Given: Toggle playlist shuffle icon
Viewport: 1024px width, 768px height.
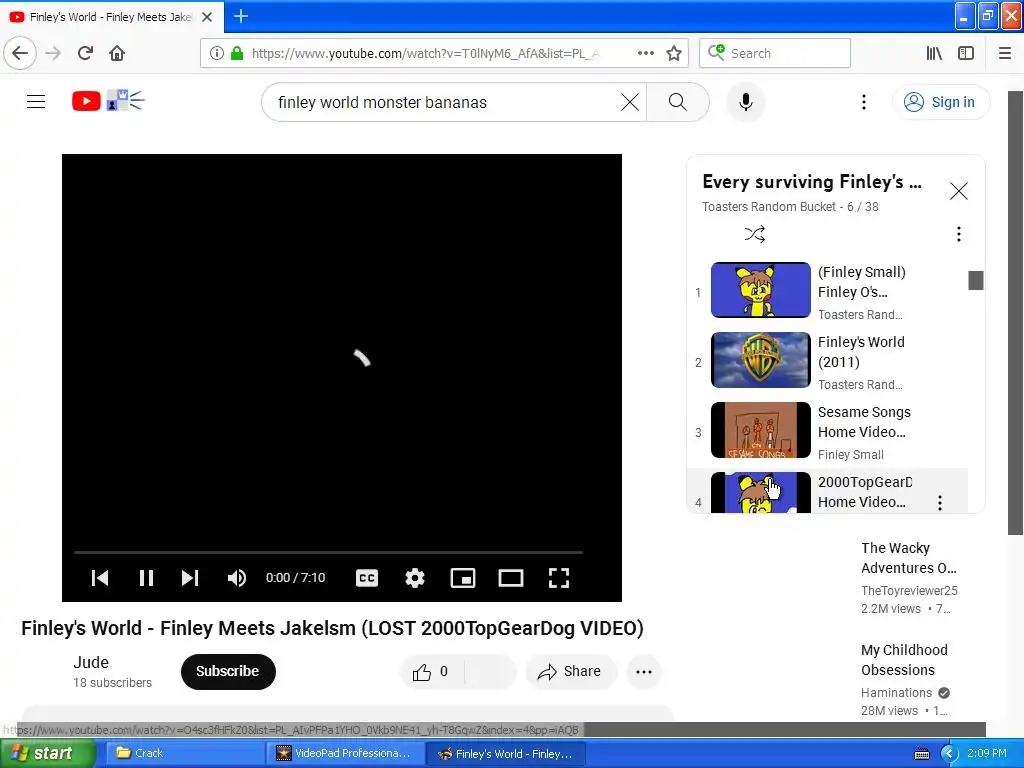Looking at the screenshot, I should click(x=755, y=234).
